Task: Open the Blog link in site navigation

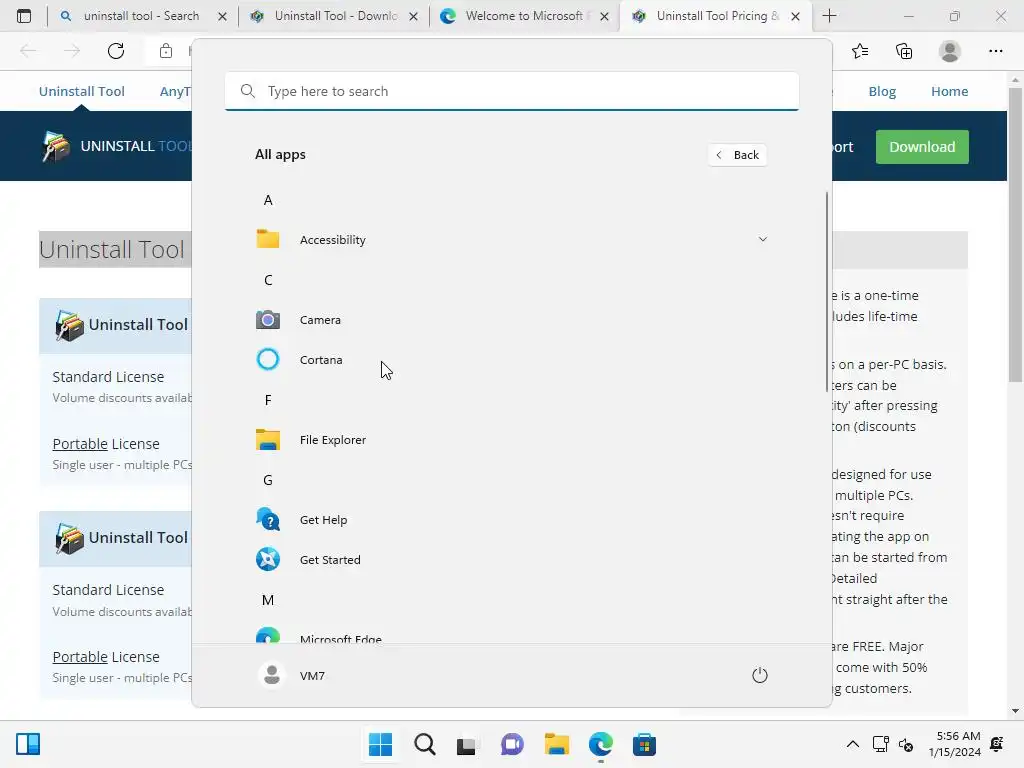Action: 882,91
